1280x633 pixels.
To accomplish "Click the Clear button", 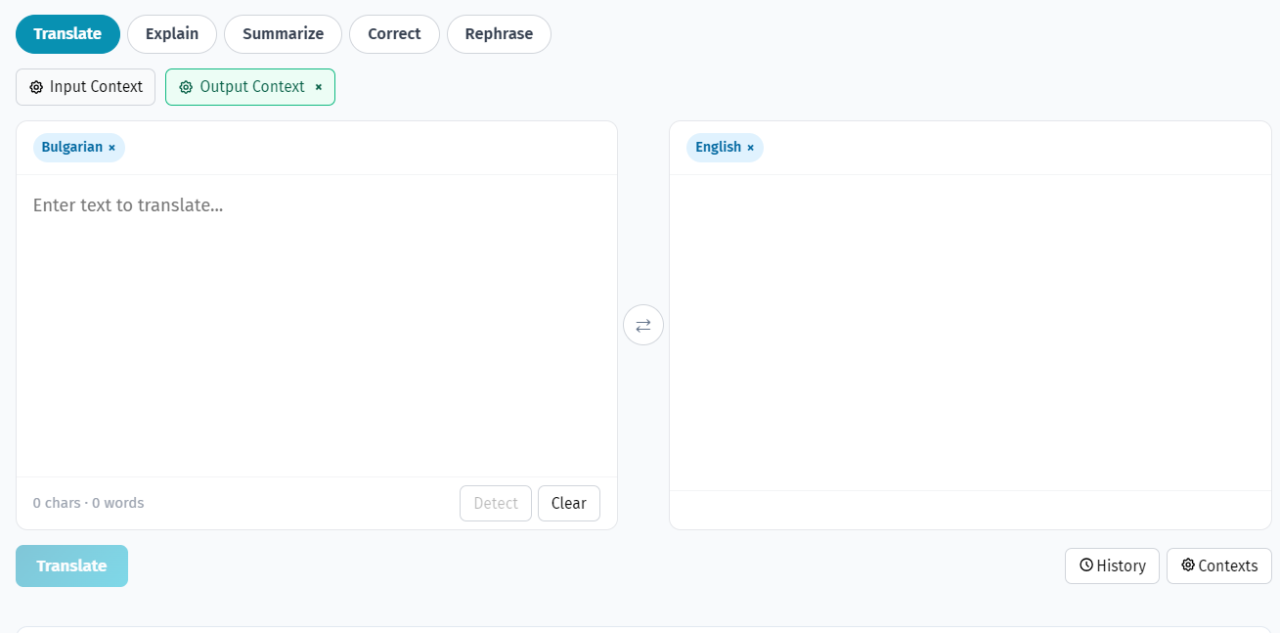I will pyautogui.click(x=568, y=503).
